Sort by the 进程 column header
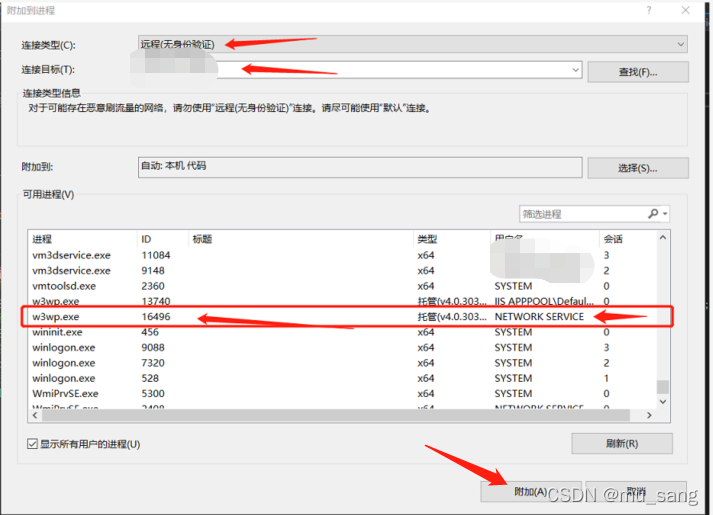The width and height of the screenshot is (713, 515). click(82, 239)
